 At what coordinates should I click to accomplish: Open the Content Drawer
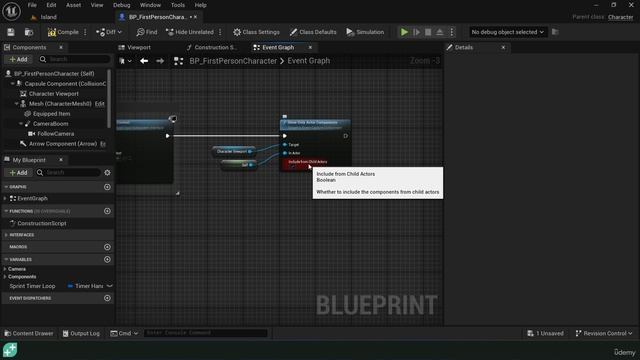click(29, 333)
